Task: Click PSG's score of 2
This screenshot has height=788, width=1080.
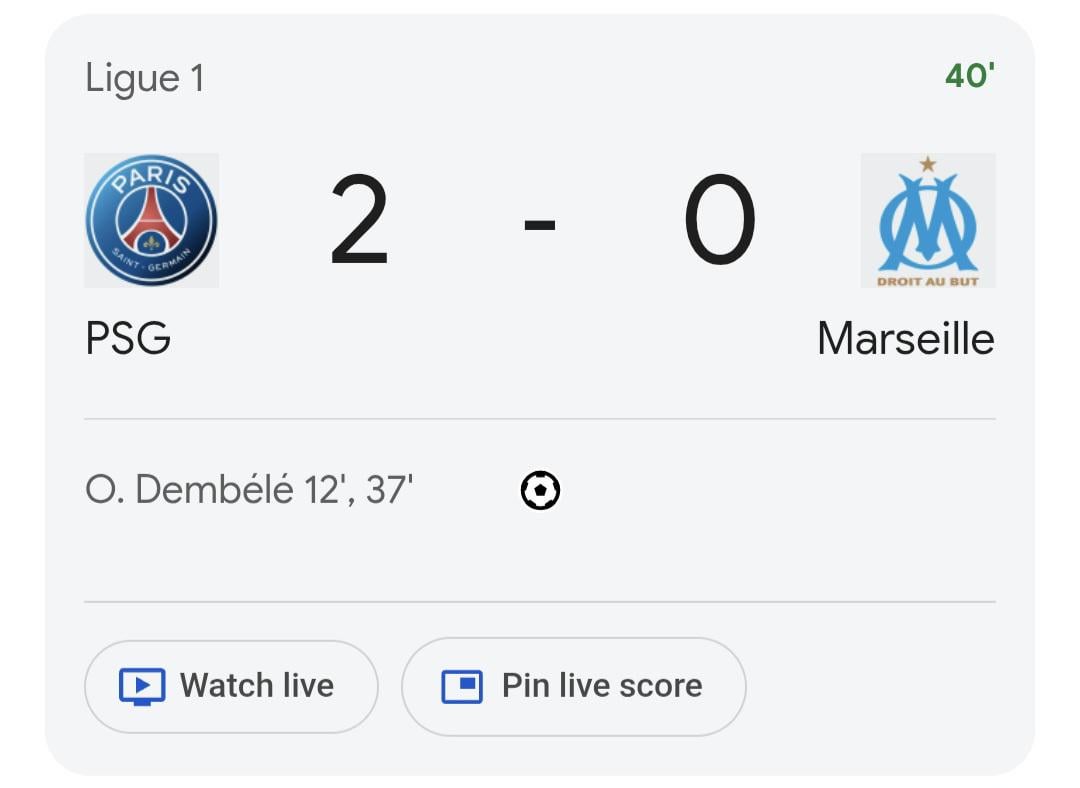Action: (359, 222)
